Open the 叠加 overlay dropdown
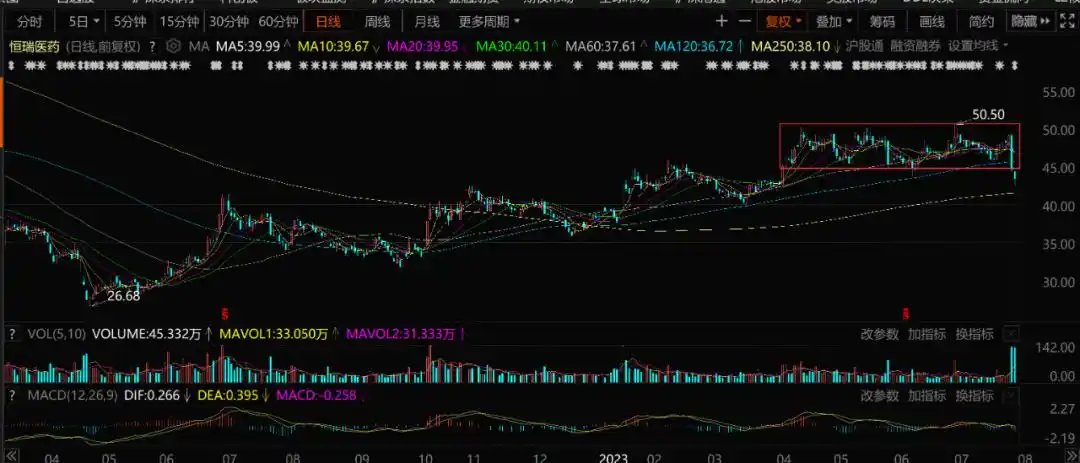Image resolution: width=1080 pixels, height=463 pixels. pos(834,22)
